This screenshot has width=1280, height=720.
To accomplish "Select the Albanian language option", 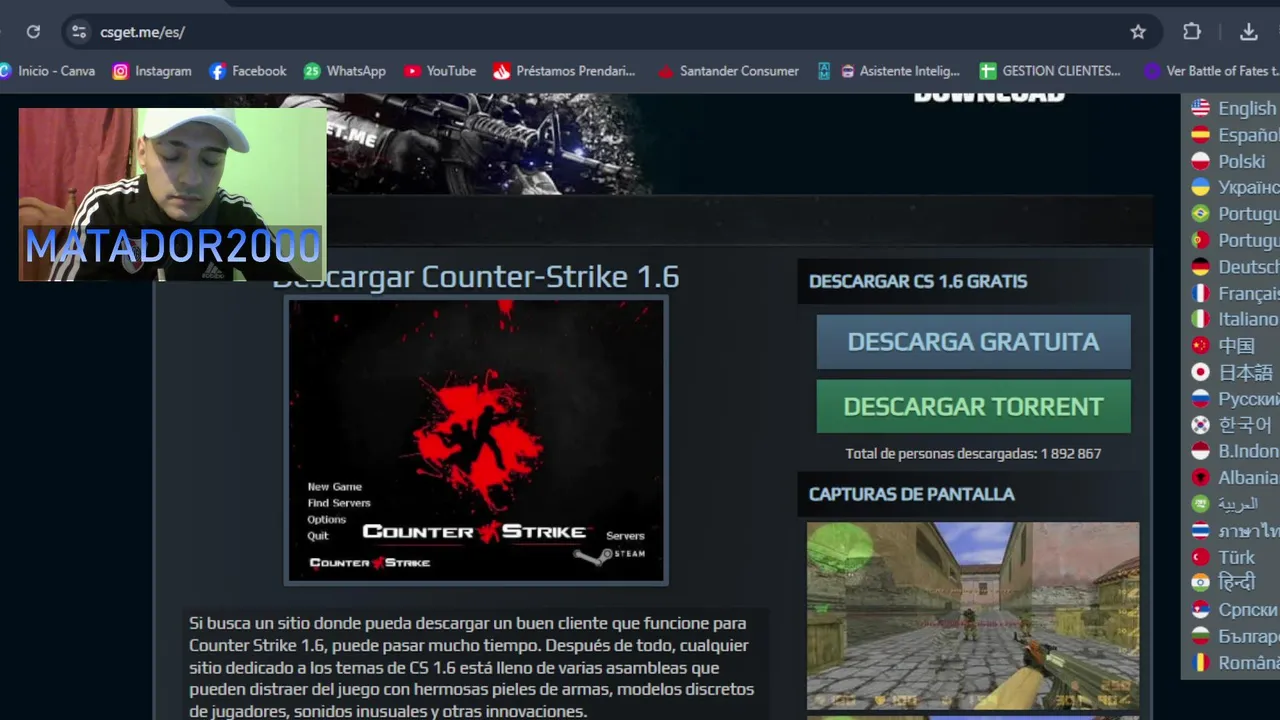I will (x=1235, y=478).
